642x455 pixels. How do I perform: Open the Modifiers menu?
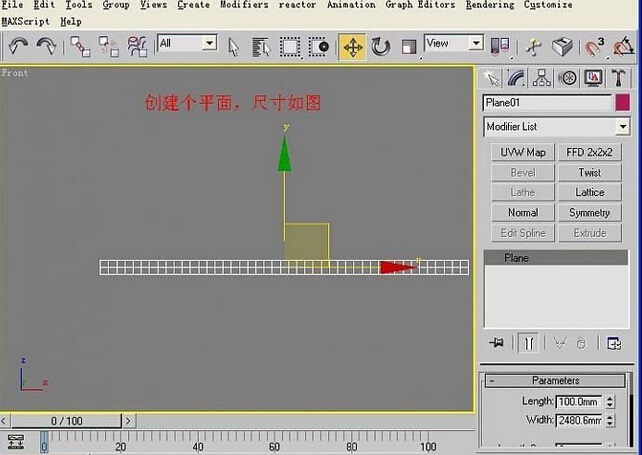(x=244, y=5)
